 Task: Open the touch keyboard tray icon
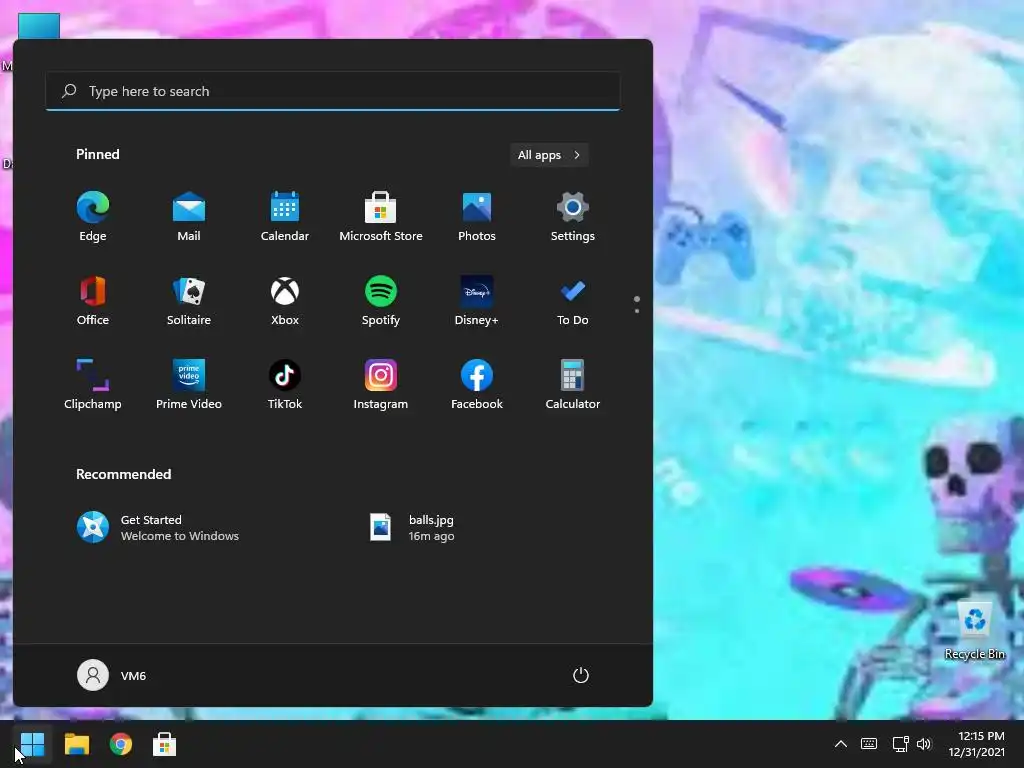pos(869,744)
